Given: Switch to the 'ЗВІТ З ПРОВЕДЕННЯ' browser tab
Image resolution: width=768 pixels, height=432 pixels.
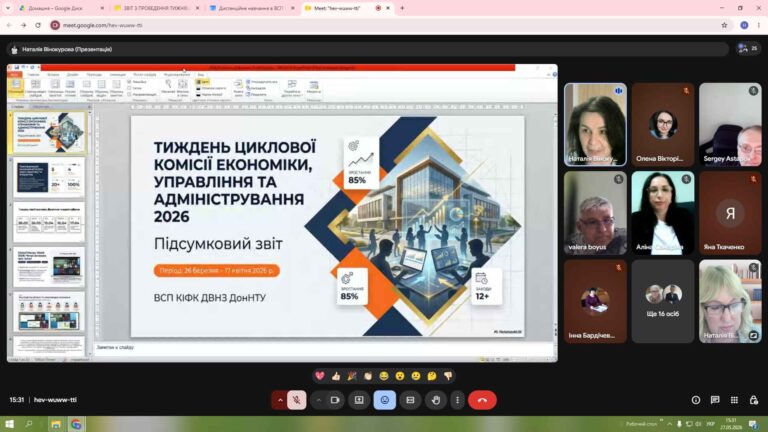Looking at the screenshot, I should pyautogui.click(x=156, y=8).
